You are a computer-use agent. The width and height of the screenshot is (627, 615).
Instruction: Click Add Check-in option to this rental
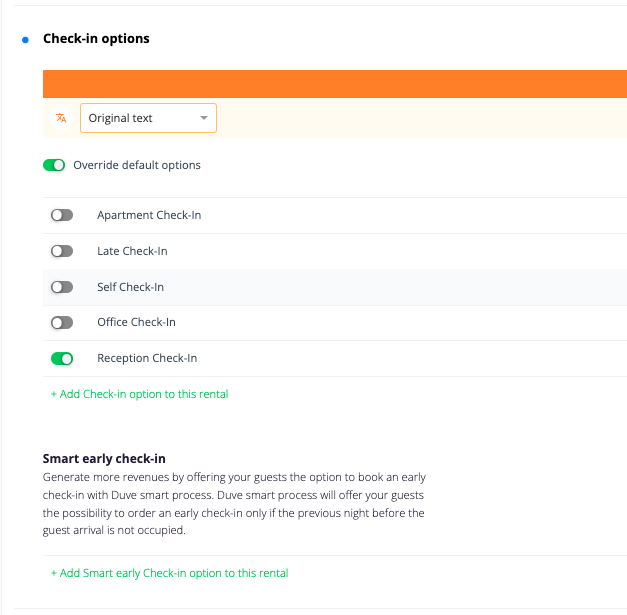(139, 394)
